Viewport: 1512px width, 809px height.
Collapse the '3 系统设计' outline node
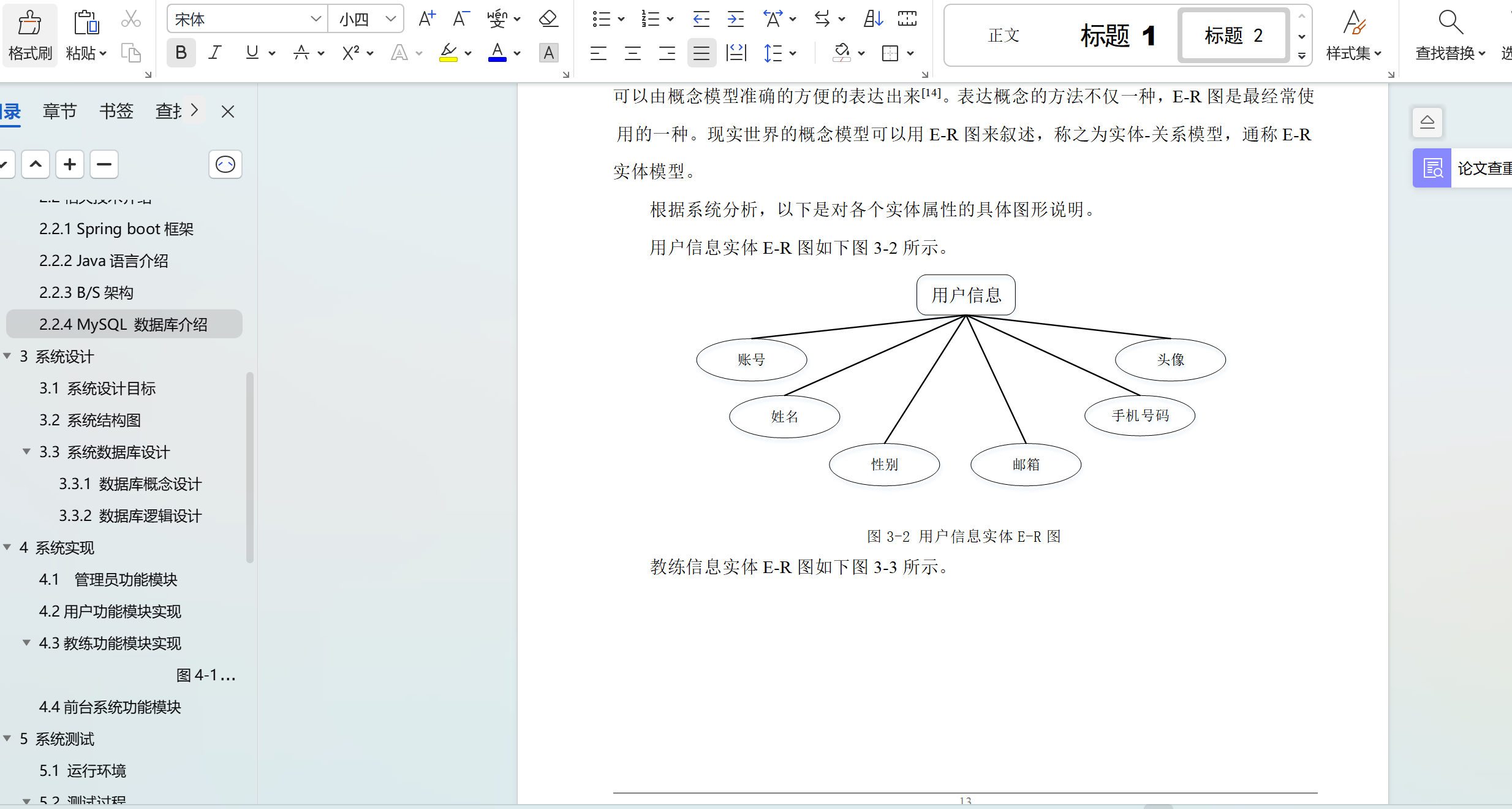click(7, 356)
